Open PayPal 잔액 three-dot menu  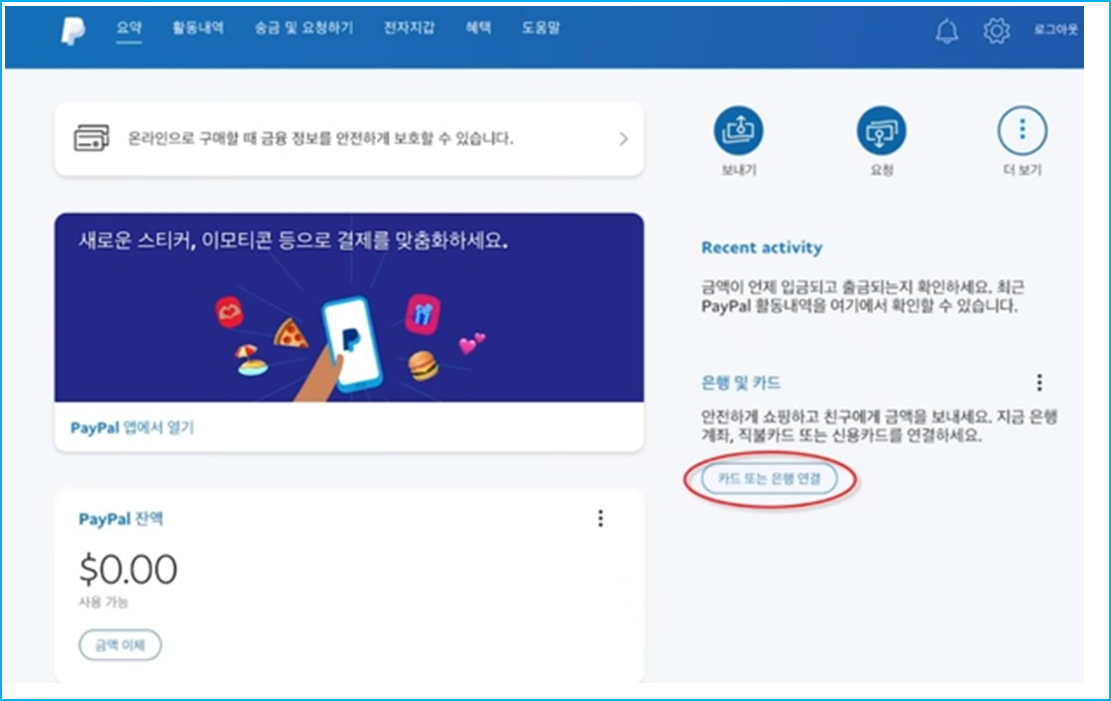tap(601, 518)
